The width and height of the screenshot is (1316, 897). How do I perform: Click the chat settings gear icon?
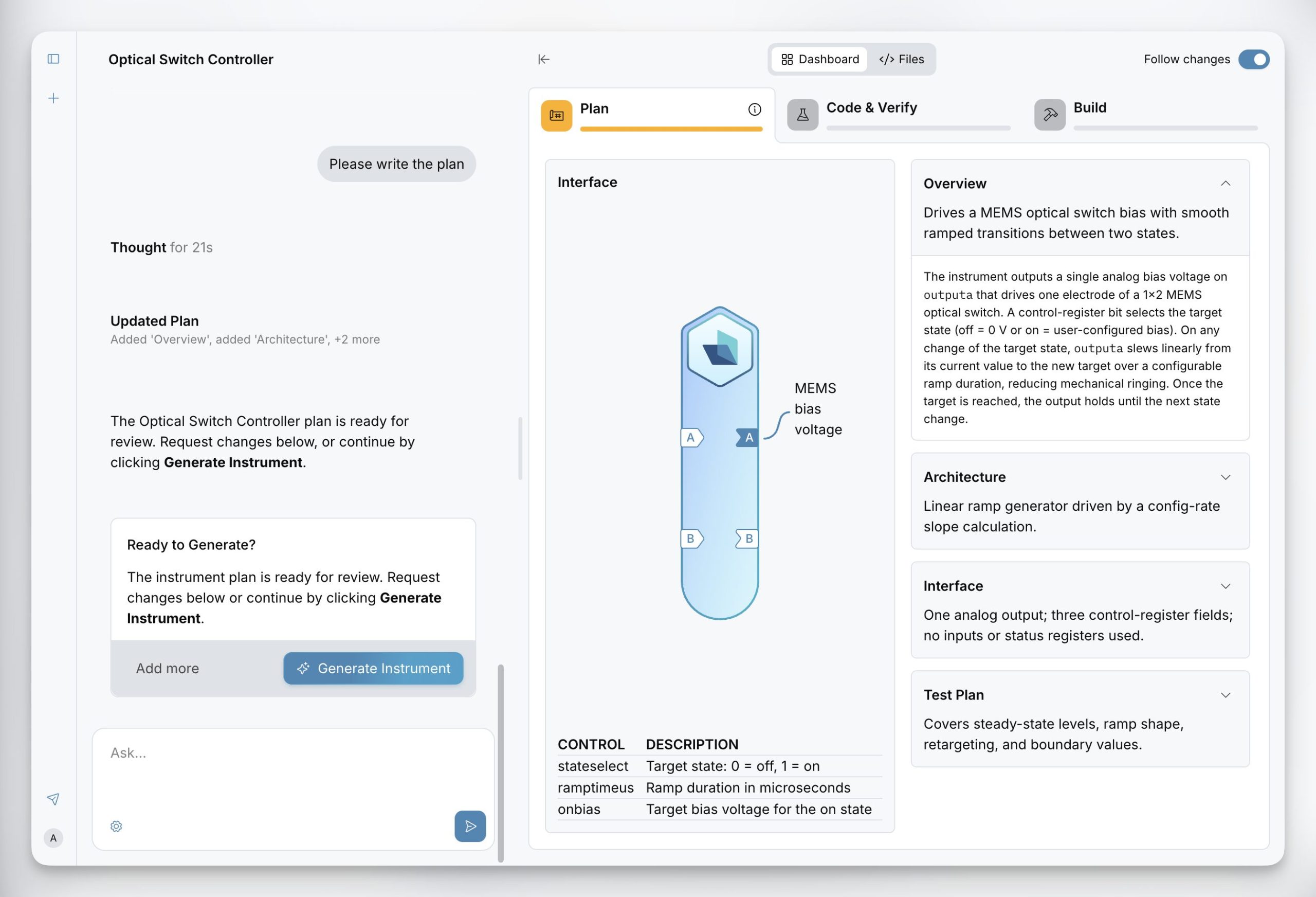[x=116, y=826]
